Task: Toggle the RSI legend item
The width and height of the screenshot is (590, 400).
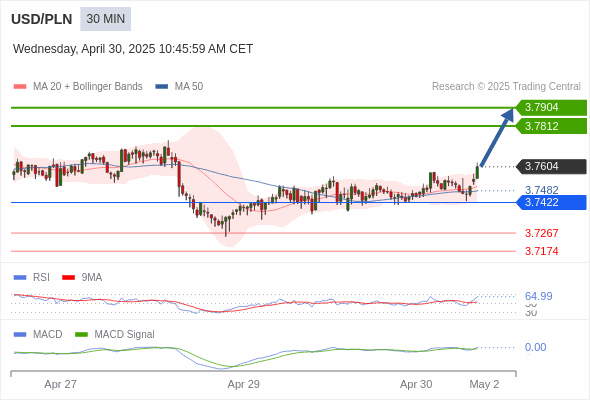Action: [x=32, y=277]
